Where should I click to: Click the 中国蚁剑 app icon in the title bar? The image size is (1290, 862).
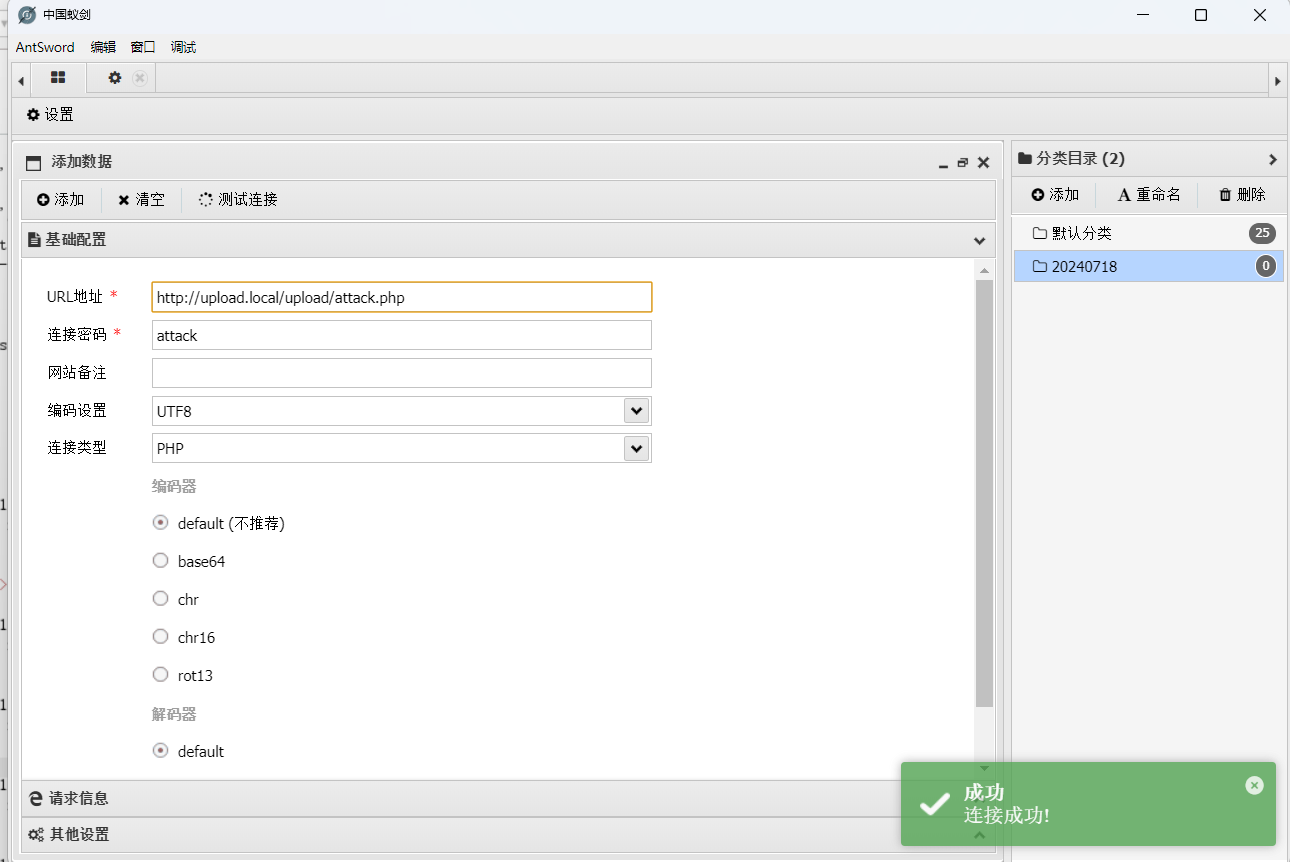coord(27,15)
